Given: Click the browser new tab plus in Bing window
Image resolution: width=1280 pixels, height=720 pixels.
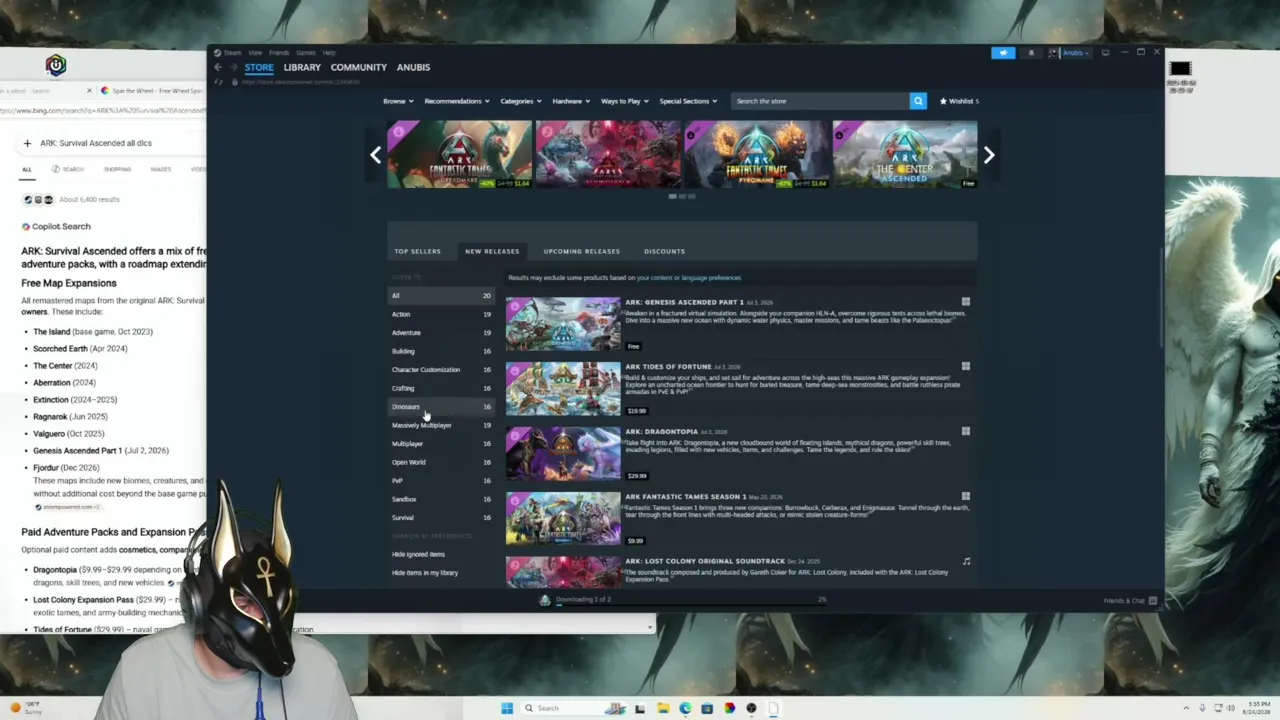Looking at the screenshot, I should click(x=27, y=143).
